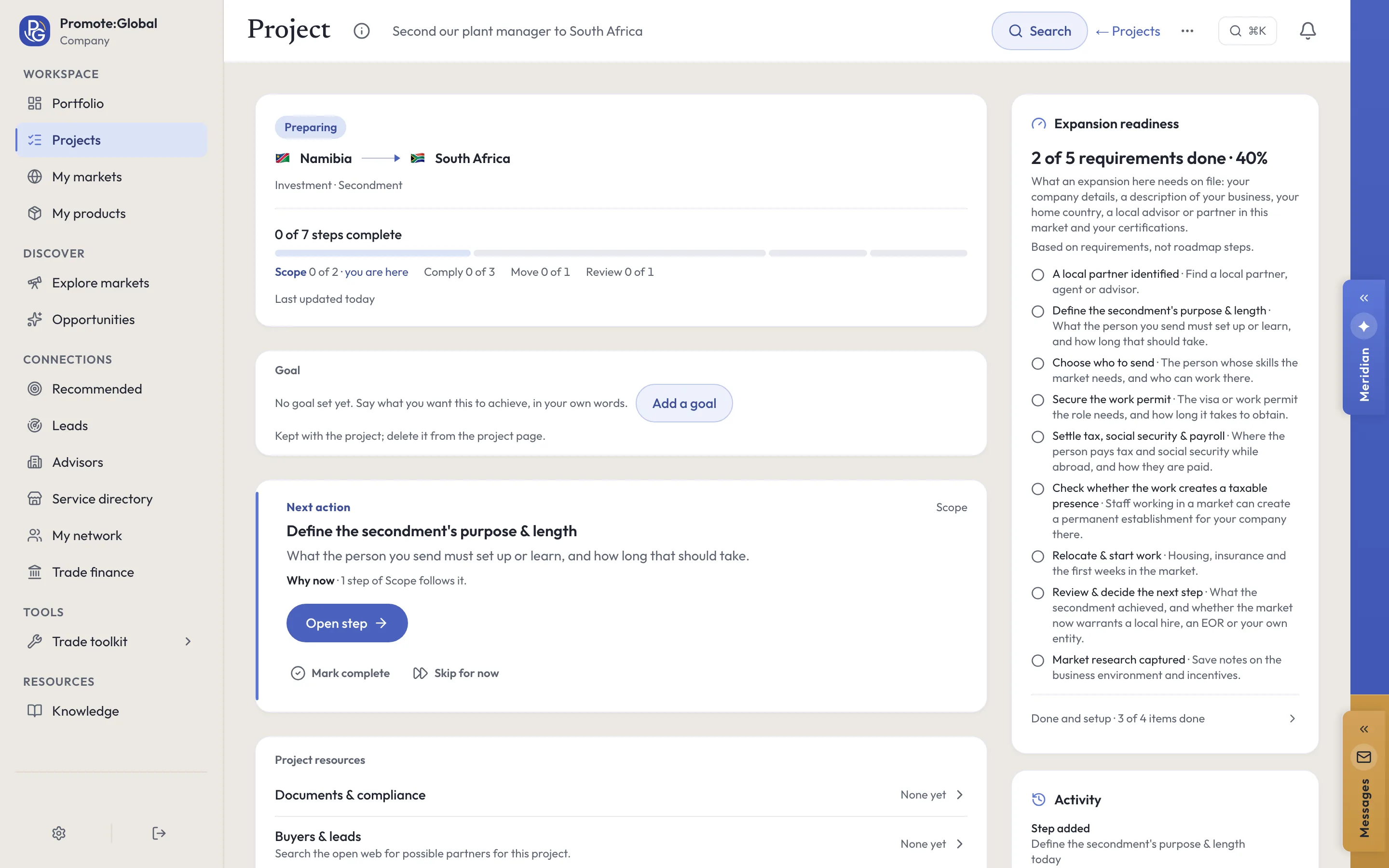
Task: Open settings gear in sidebar footer
Action: pyautogui.click(x=59, y=833)
